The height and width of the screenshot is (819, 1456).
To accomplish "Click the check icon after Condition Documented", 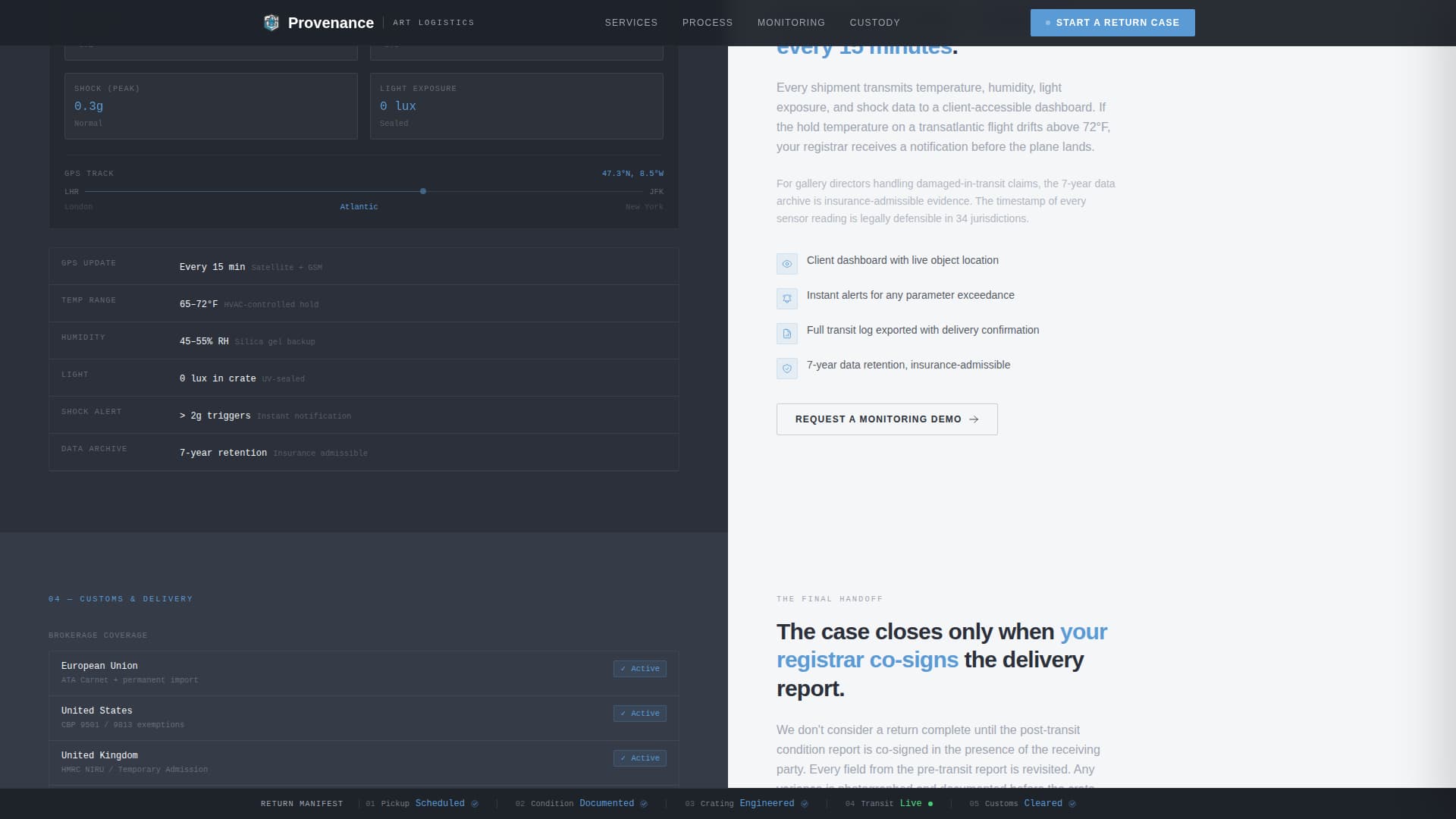I will [x=644, y=804].
